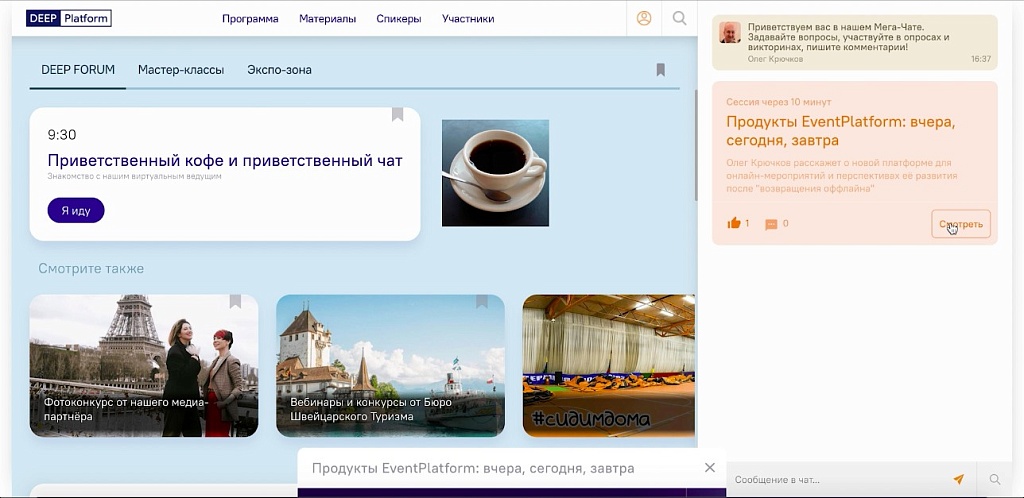Click the session description about Олег Крючков
Screen dimensions: 1024x498
[841, 175]
